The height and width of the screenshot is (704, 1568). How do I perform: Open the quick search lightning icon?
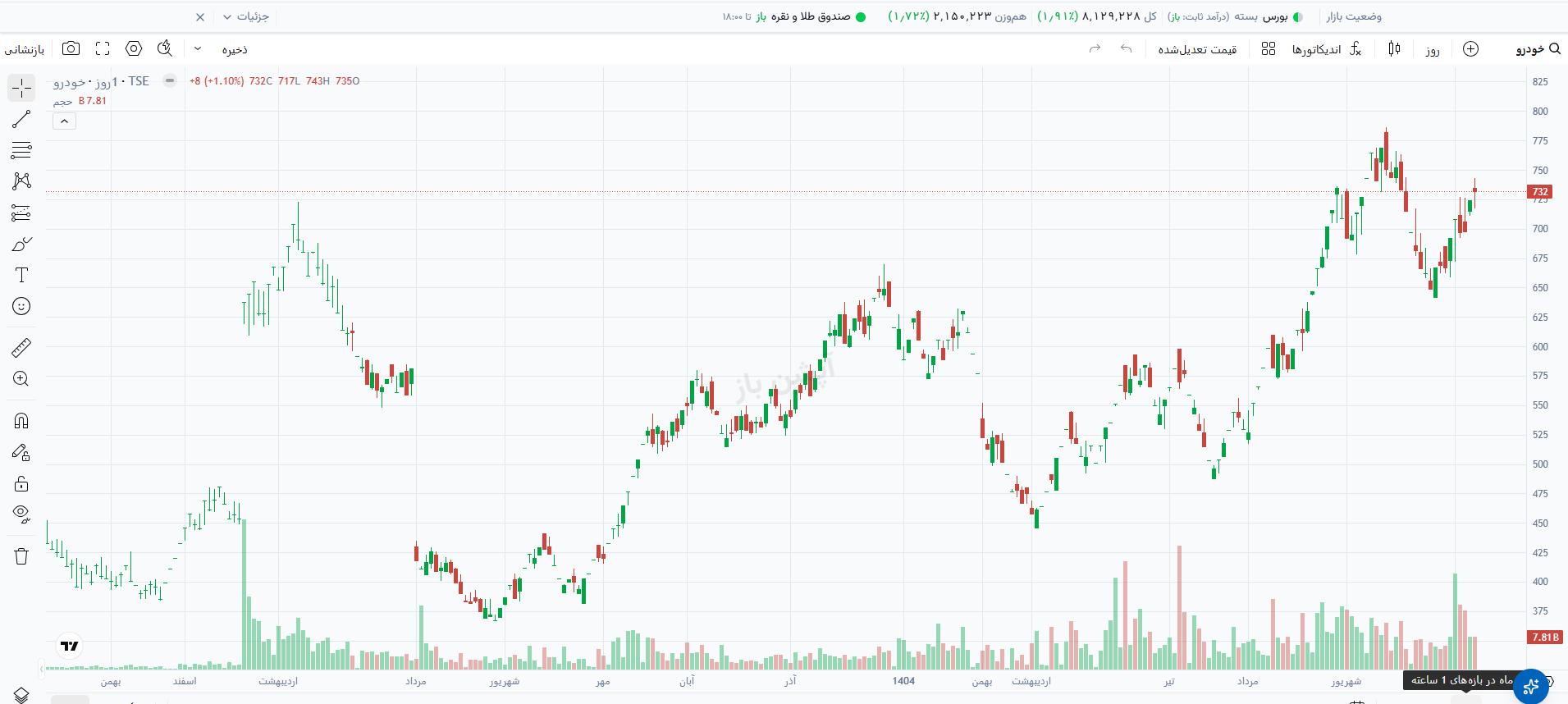(165, 49)
